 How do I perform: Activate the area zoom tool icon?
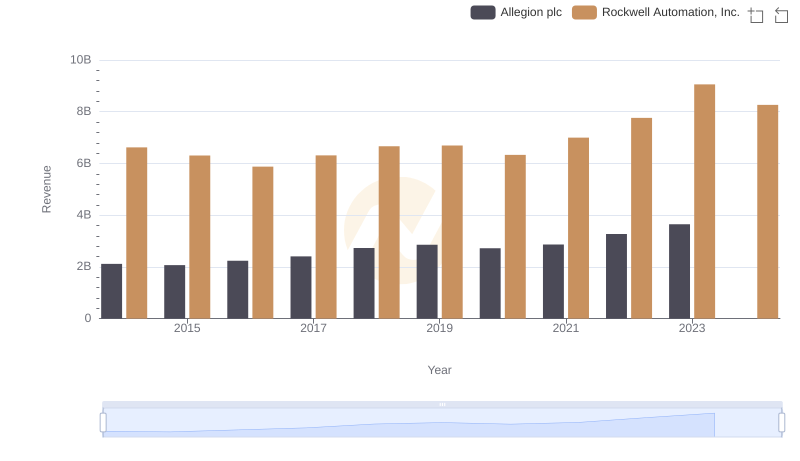pyautogui.click(x=756, y=14)
